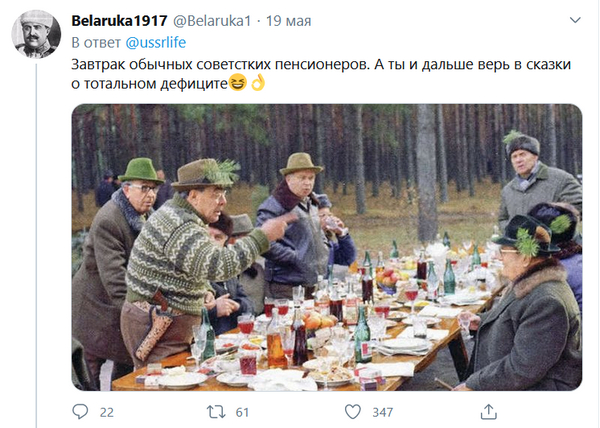Screen dimensions: 600x428
Task: Retweet this post using the retweet icon
Action: pyautogui.click(x=216, y=412)
